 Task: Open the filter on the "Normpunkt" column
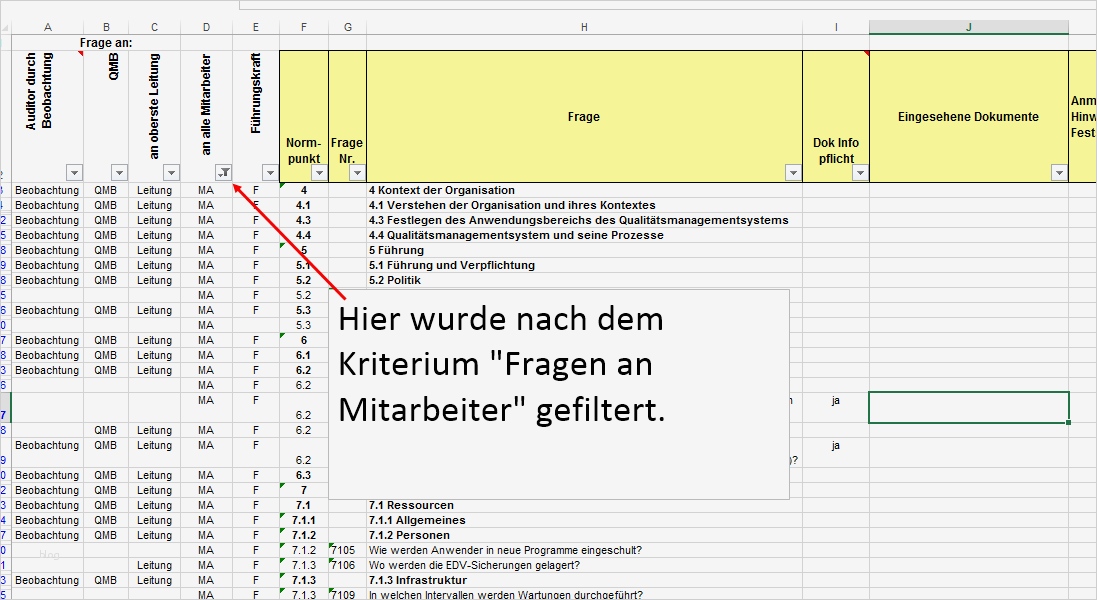pyautogui.click(x=319, y=172)
